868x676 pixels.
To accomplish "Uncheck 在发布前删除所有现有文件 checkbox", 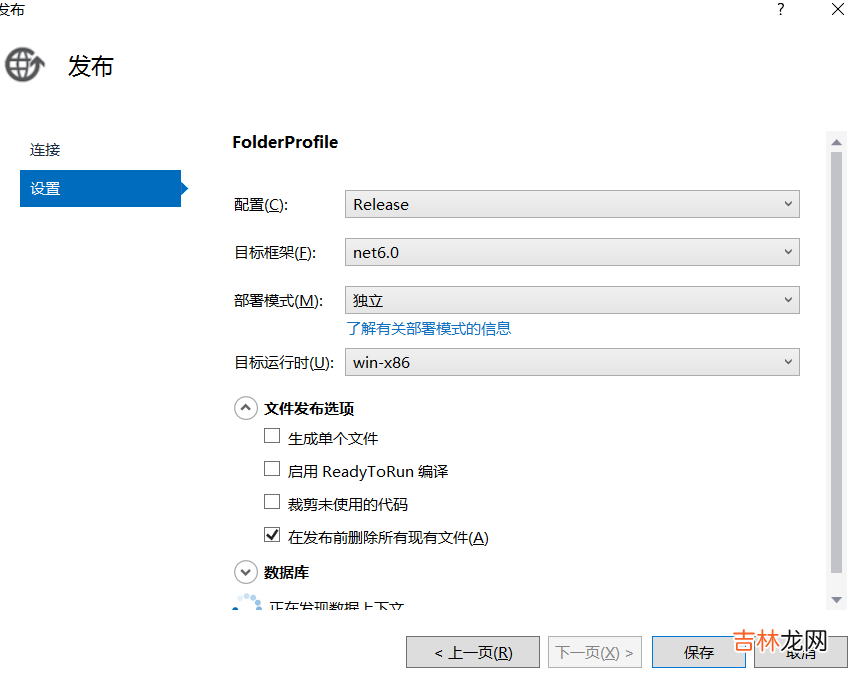I will click(272, 535).
